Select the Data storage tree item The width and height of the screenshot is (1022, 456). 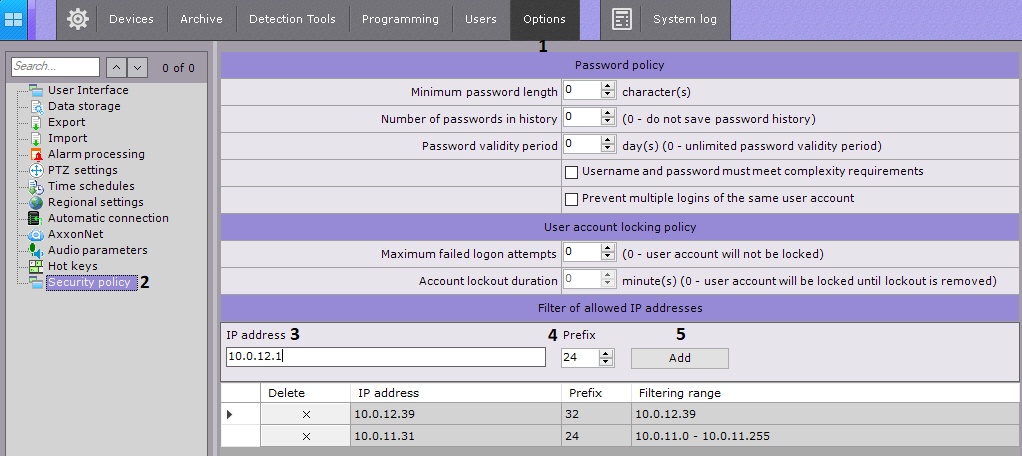click(x=84, y=106)
